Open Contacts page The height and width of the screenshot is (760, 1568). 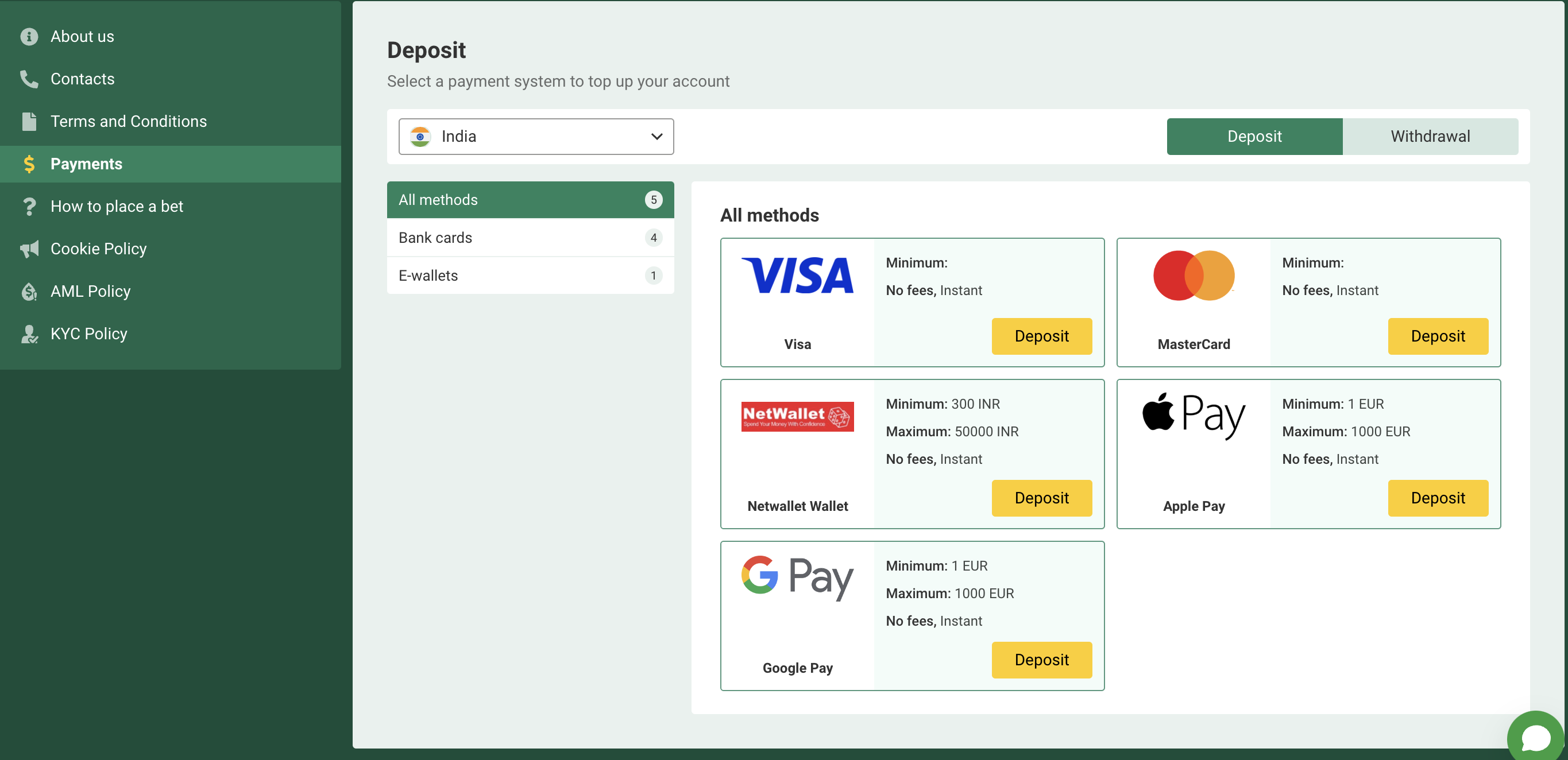click(x=171, y=79)
